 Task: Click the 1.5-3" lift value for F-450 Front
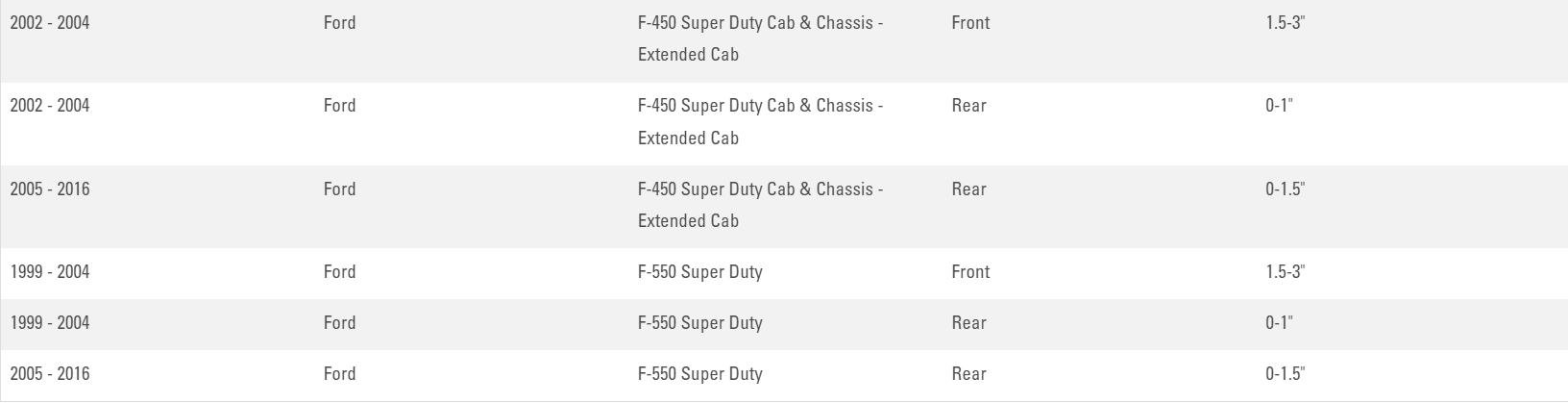1285,23
